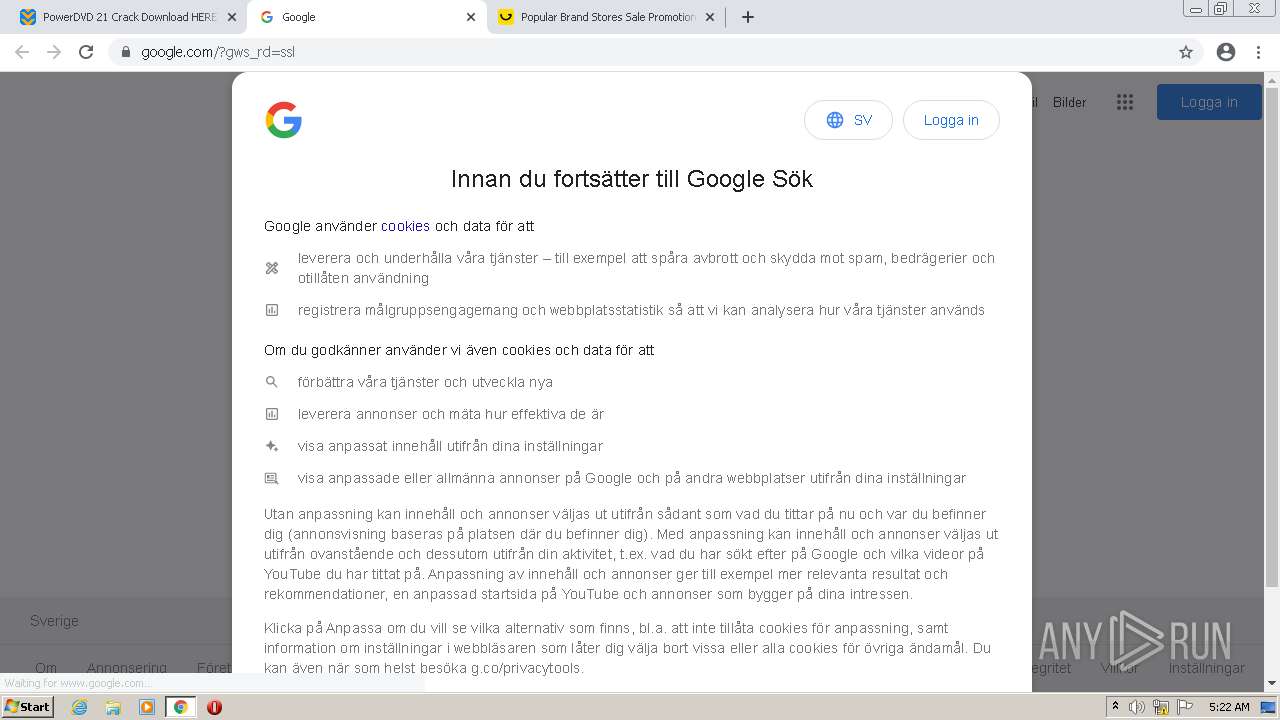This screenshot has width=1280, height=720.
Task: Click the 'förbättra våra tjänster och utveckla nya' line
Action: tap(425, 382)
